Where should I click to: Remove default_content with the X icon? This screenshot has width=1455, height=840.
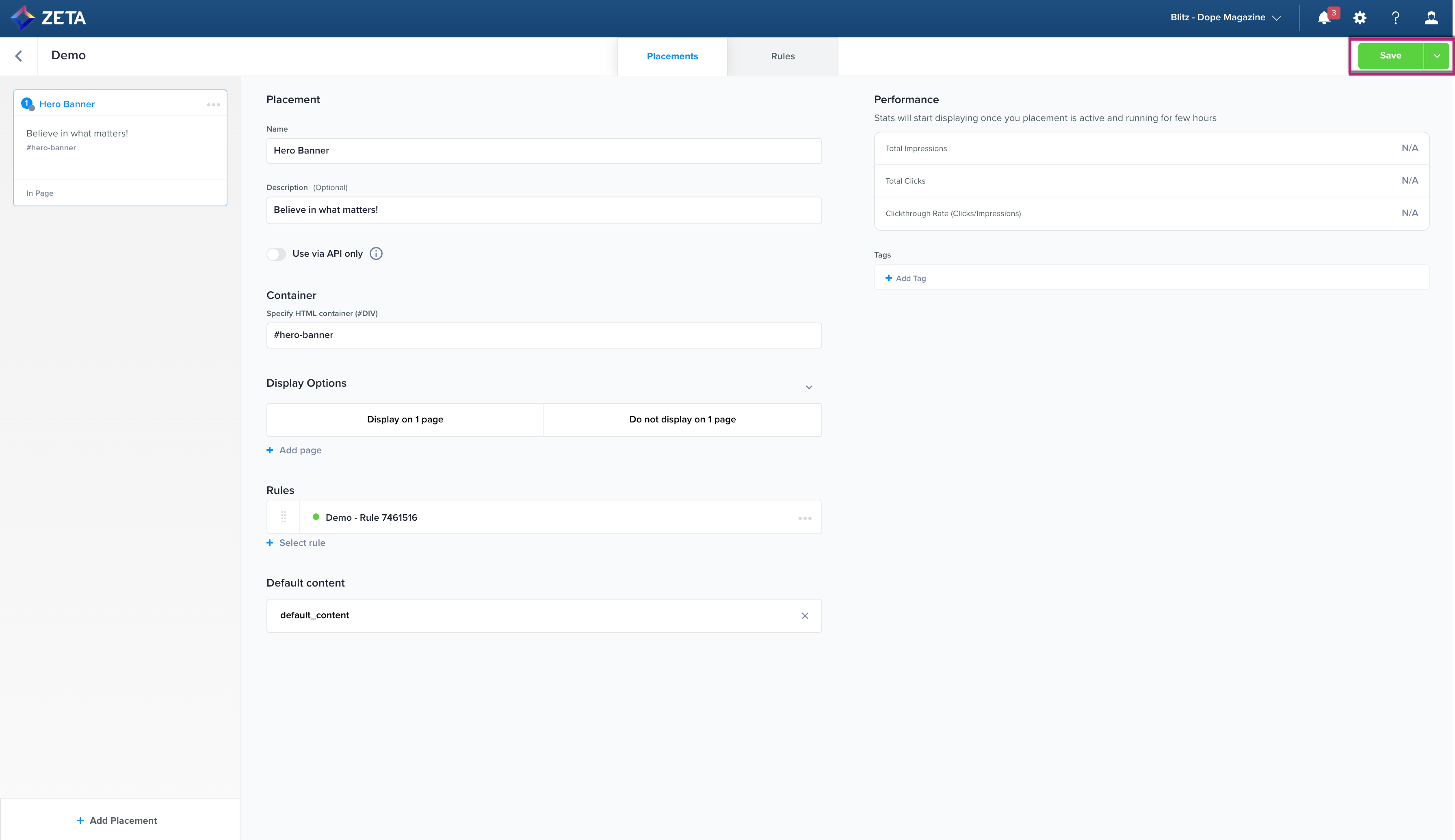tap(805, 616)
